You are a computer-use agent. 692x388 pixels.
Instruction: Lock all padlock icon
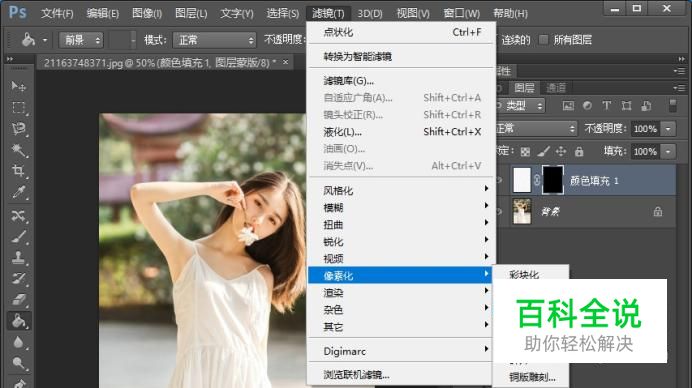pyautogui.click(x=579, y=152)
